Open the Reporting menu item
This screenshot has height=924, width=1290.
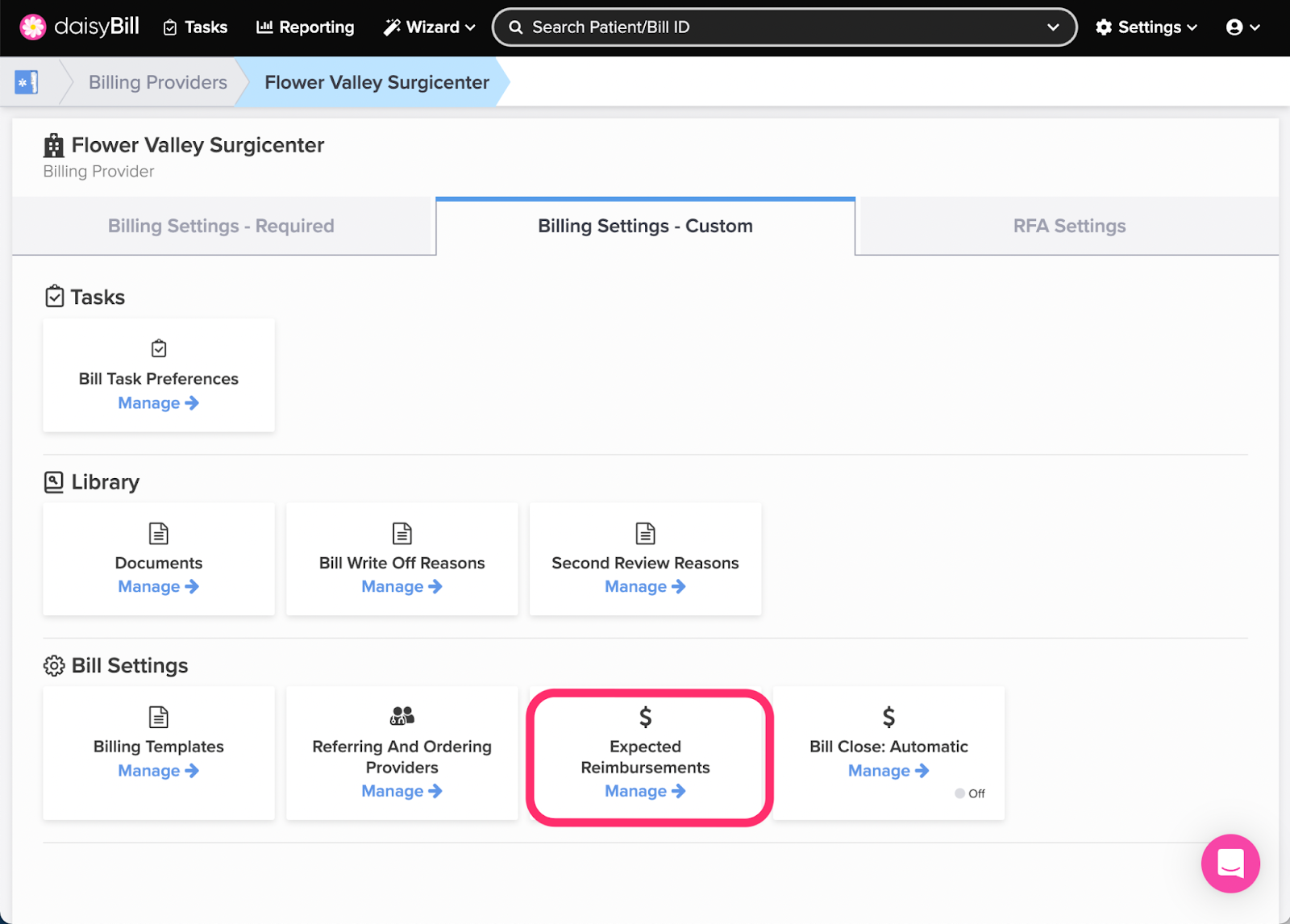pyautogui.click(x=305, y=27)
